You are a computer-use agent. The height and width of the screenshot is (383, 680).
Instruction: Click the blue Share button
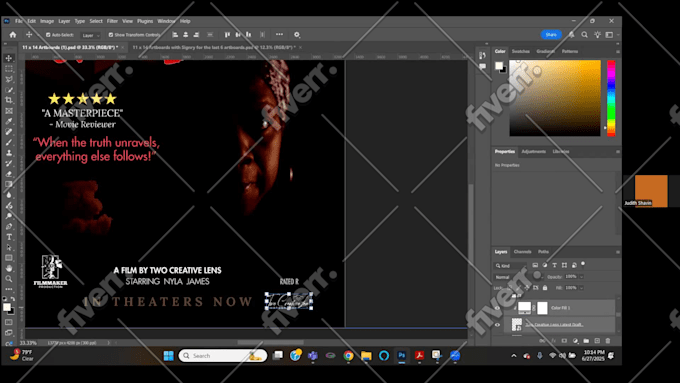click(551, 35)
